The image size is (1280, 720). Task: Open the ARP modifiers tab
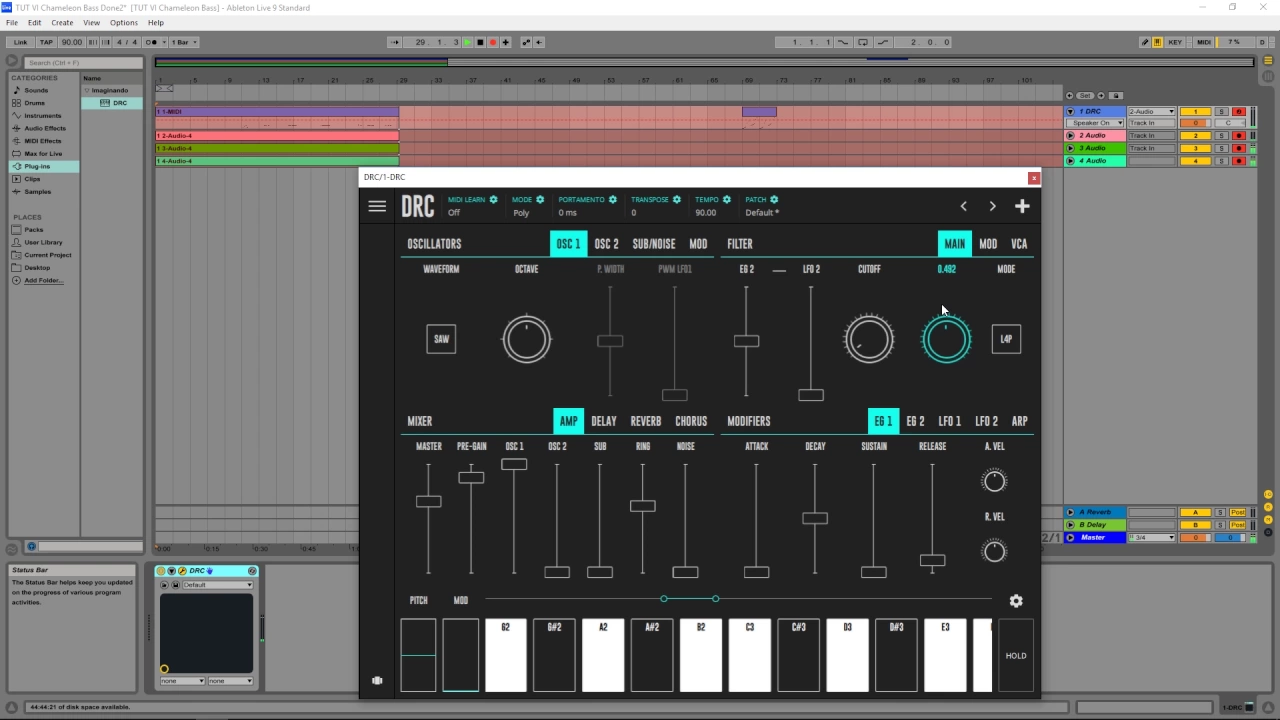point(1019,421)
